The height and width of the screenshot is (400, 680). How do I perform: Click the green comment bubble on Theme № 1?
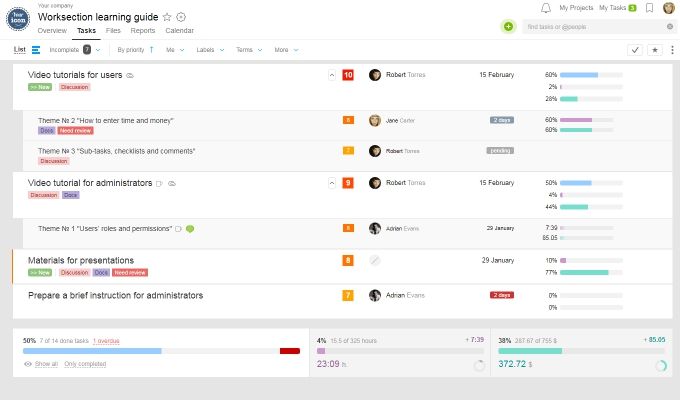[x=190, y=229]
